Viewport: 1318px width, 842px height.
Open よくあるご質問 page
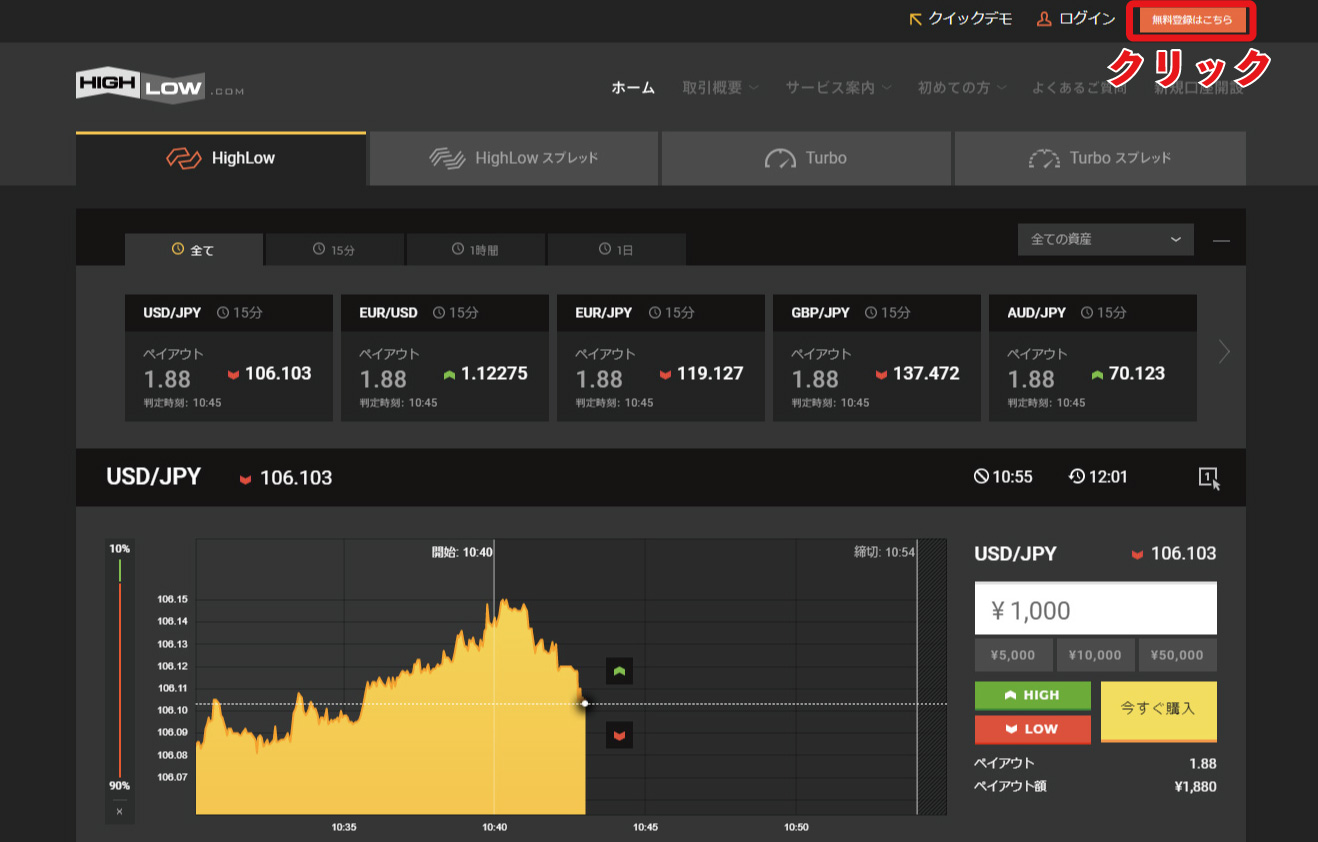[1079, 88]
